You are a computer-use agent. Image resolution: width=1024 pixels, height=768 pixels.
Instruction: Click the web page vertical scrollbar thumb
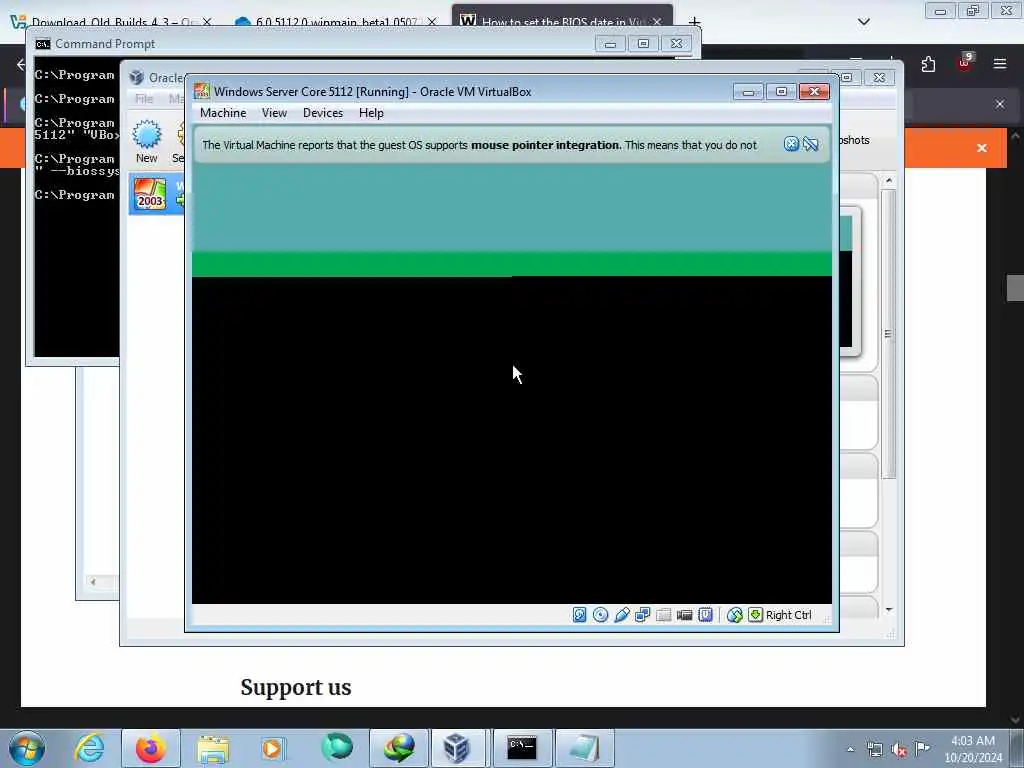pyautogui.click(x=1015, y=287)
